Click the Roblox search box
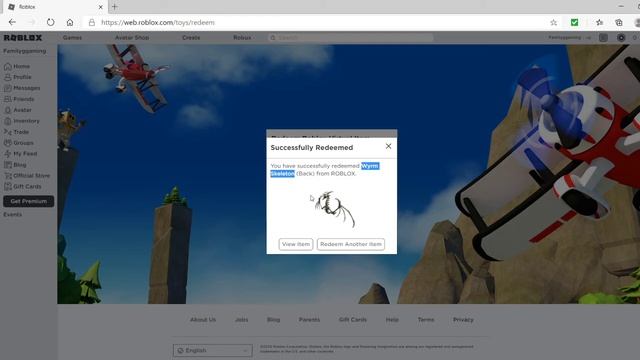The height and width of the screenshot is (360, 640). pyautogui.click(x=351, y=38)
